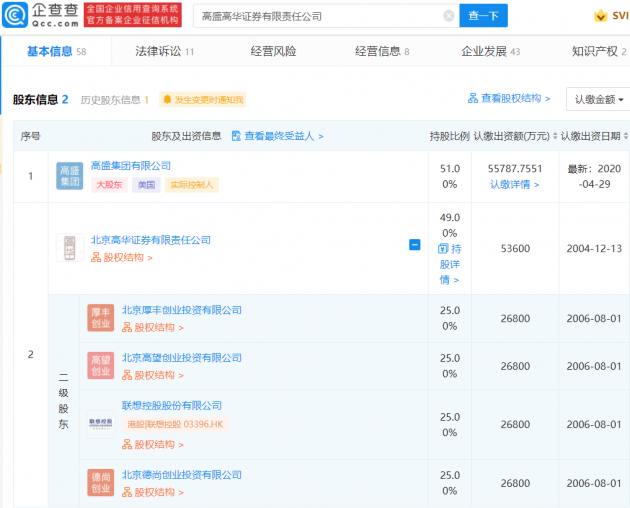Open the 经营风险 tab

[273, 51]
